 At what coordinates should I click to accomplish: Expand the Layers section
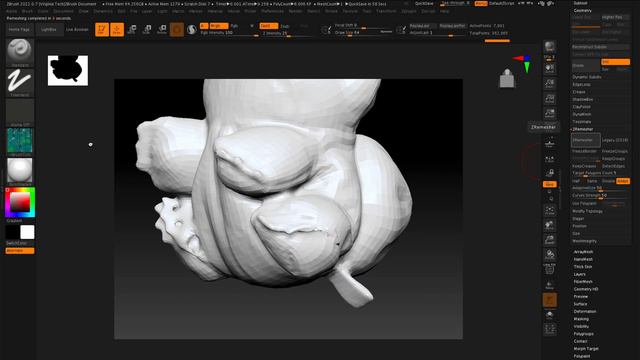pos(580,274)
